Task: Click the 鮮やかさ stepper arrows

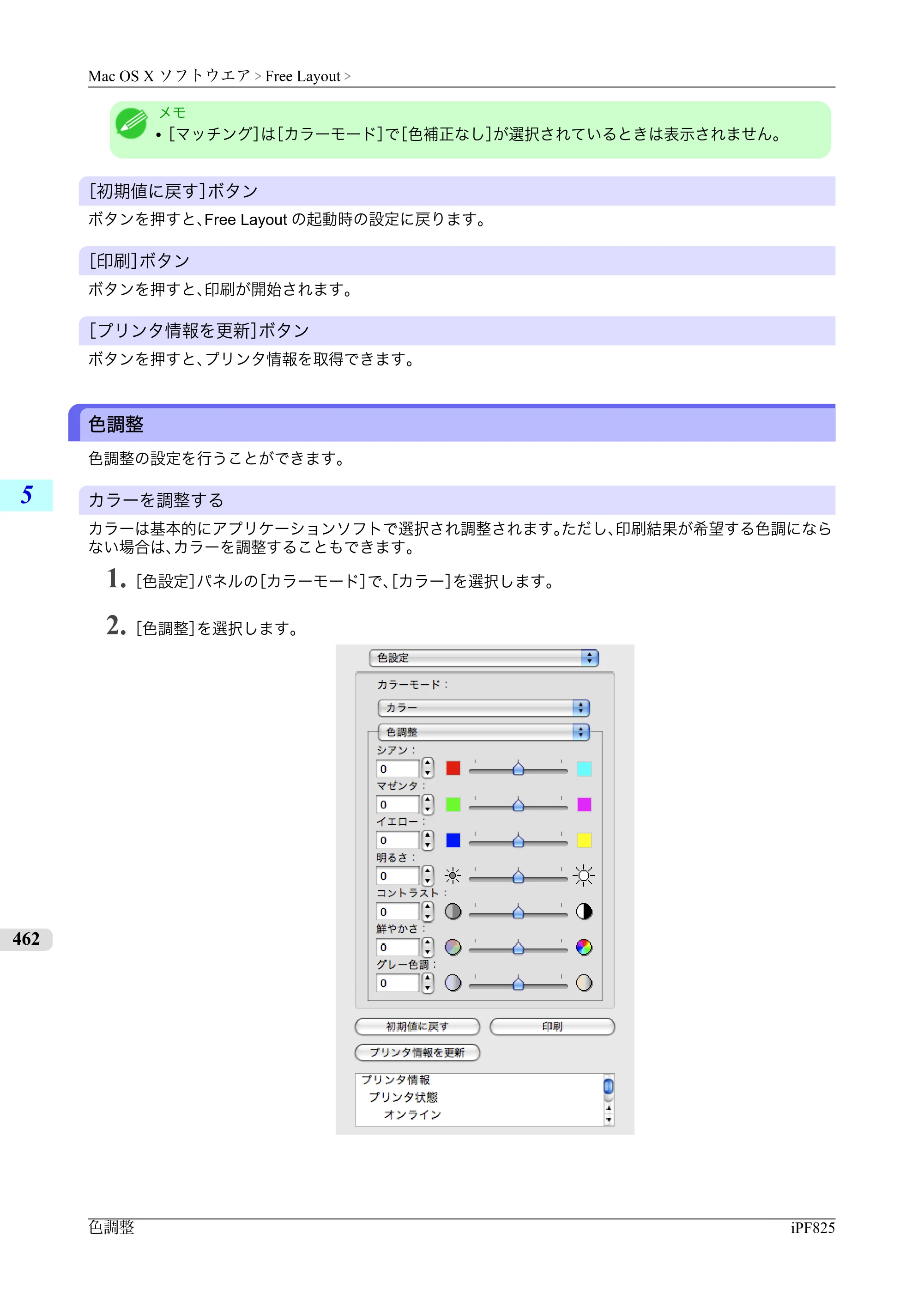Action: [428, 948]
